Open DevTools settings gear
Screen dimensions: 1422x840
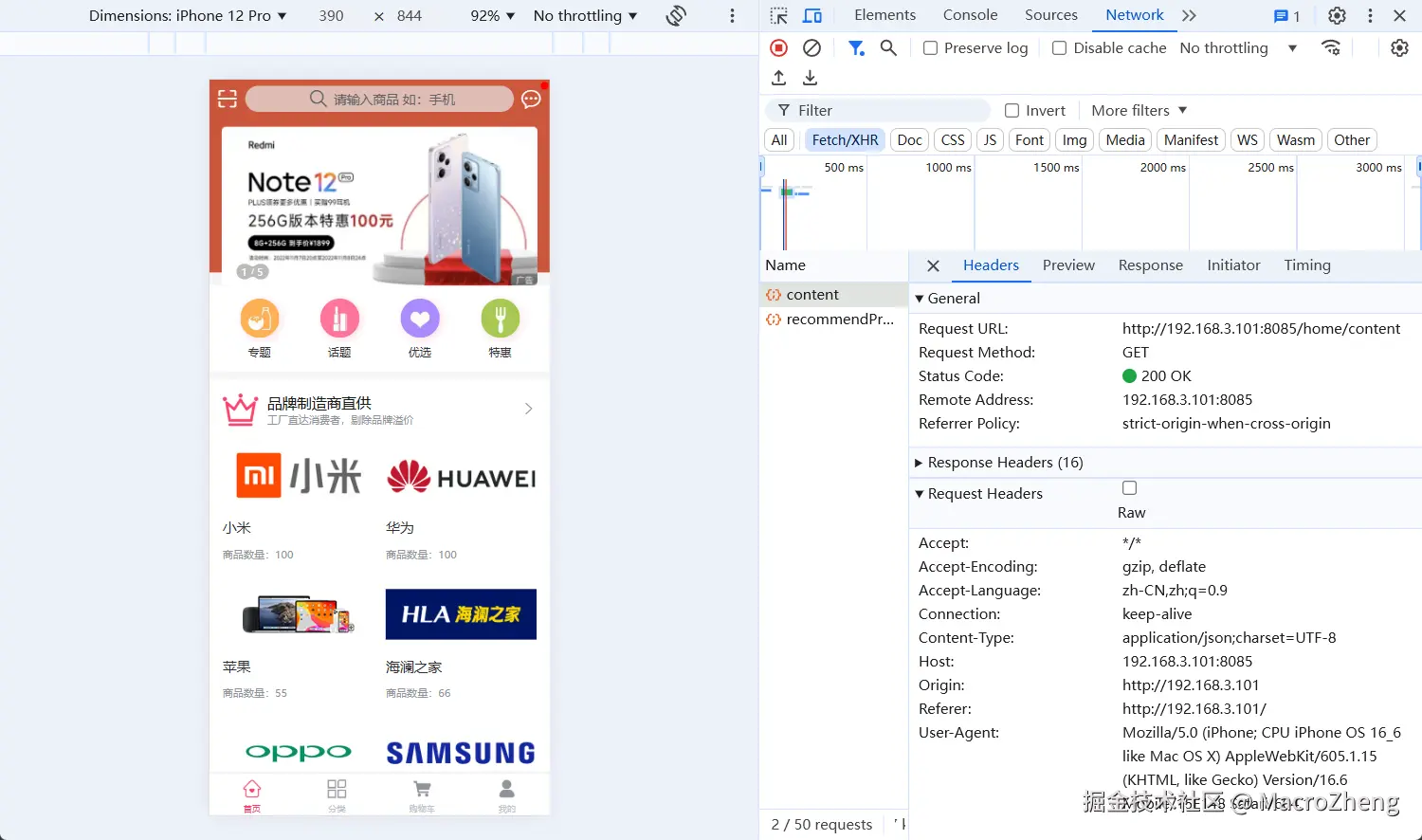tap(1337, 16)
